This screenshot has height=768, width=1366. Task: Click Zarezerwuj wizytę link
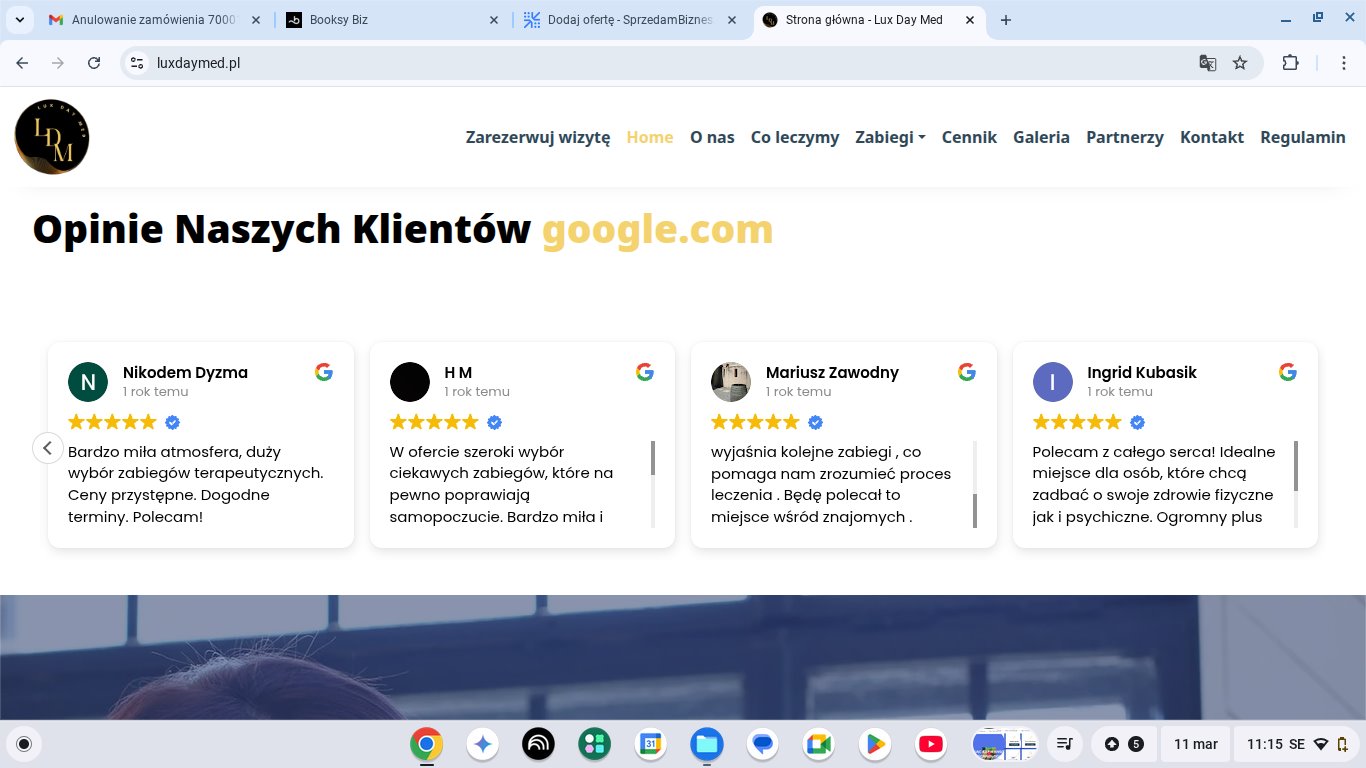[537, 137]
